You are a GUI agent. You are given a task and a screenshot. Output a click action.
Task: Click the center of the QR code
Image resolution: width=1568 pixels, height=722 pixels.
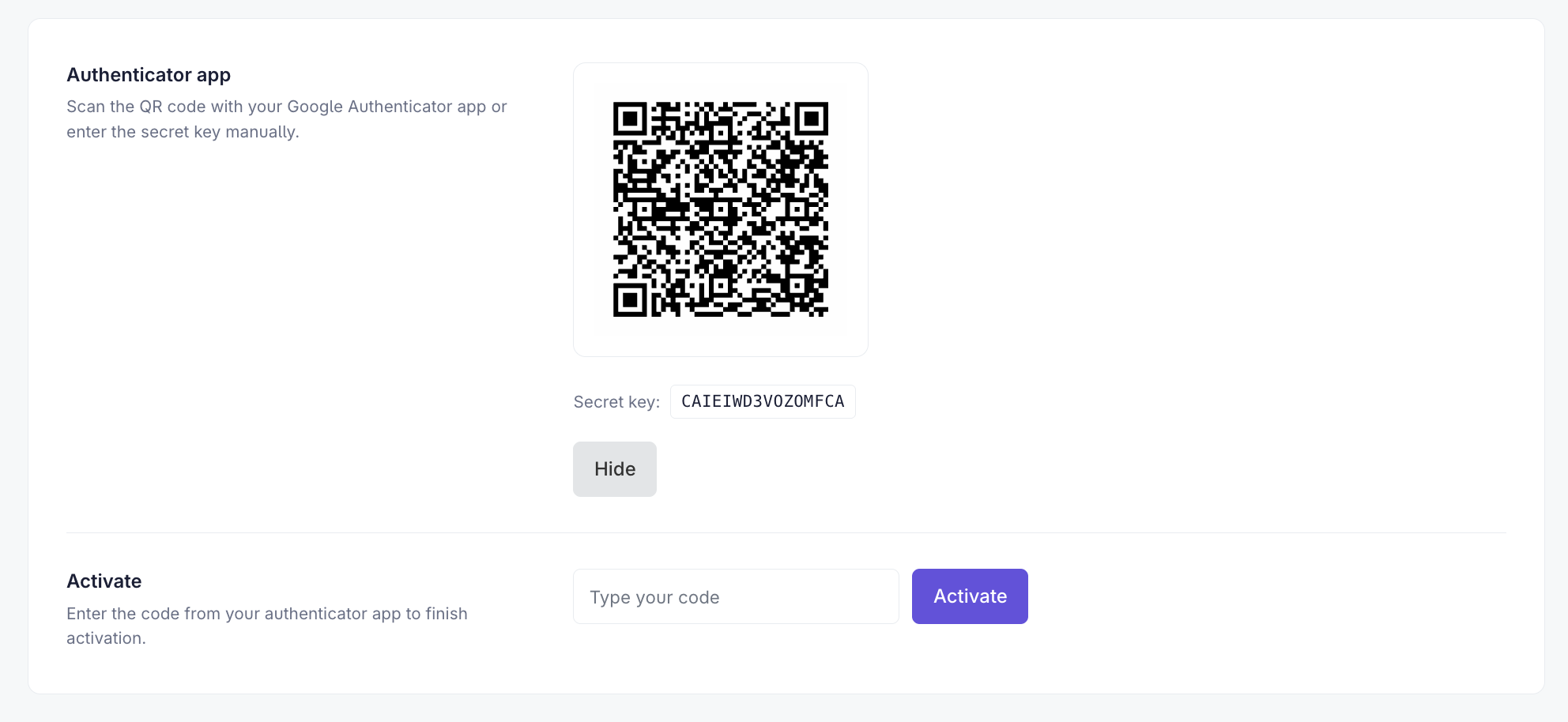click(721, 209)
